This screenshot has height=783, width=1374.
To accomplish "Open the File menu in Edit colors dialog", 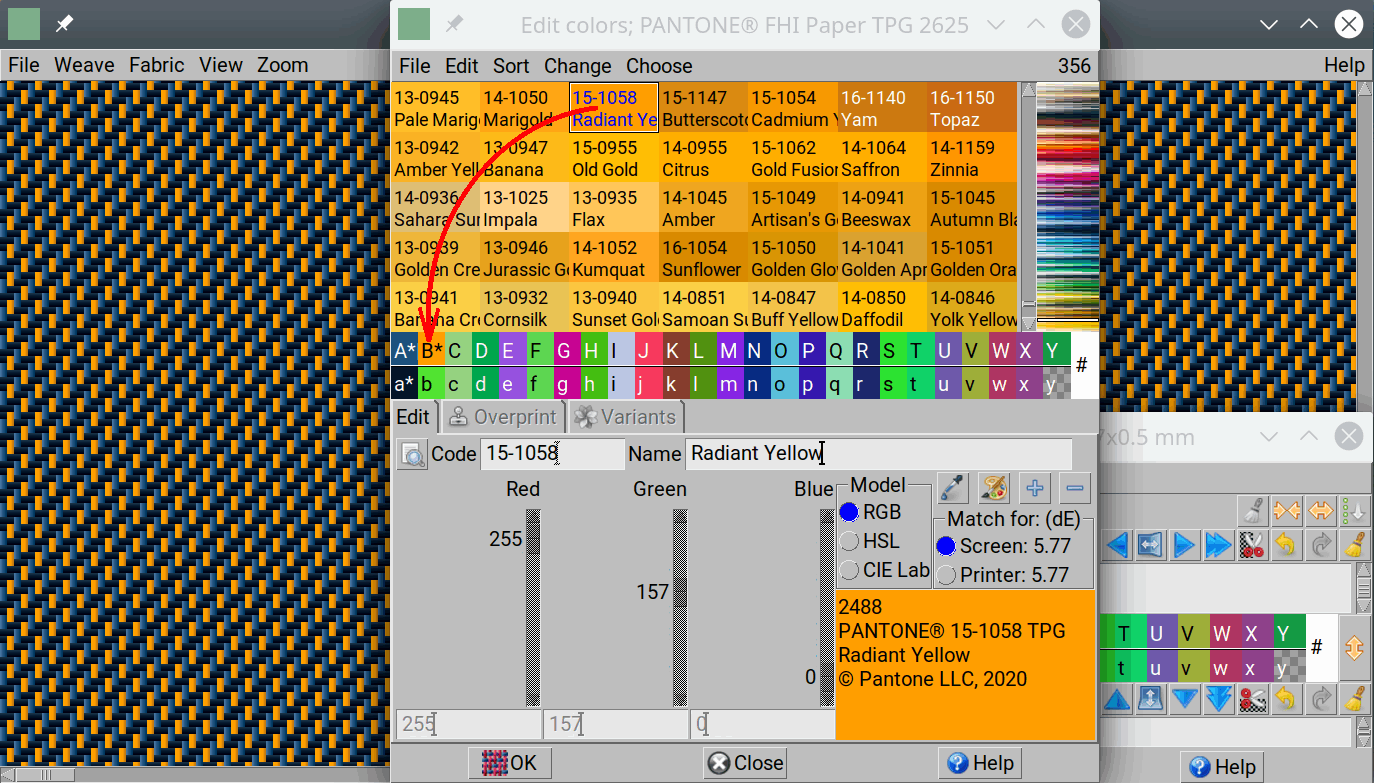I will 415,66.
